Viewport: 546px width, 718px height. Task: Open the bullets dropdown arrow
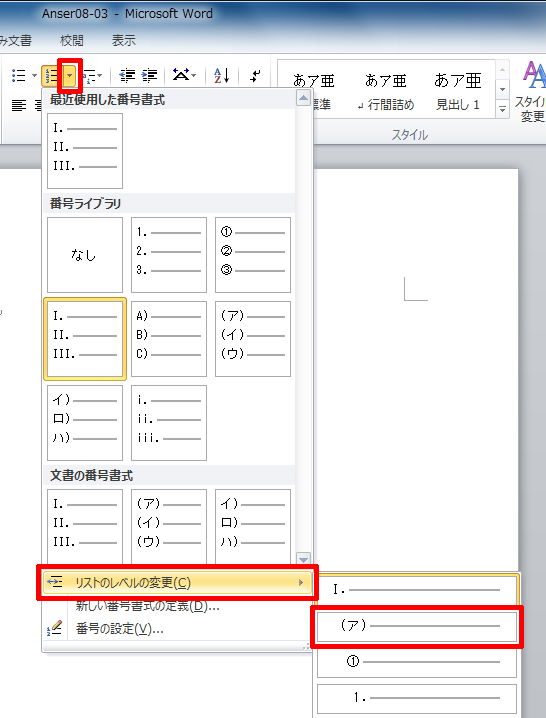point(34,76)
